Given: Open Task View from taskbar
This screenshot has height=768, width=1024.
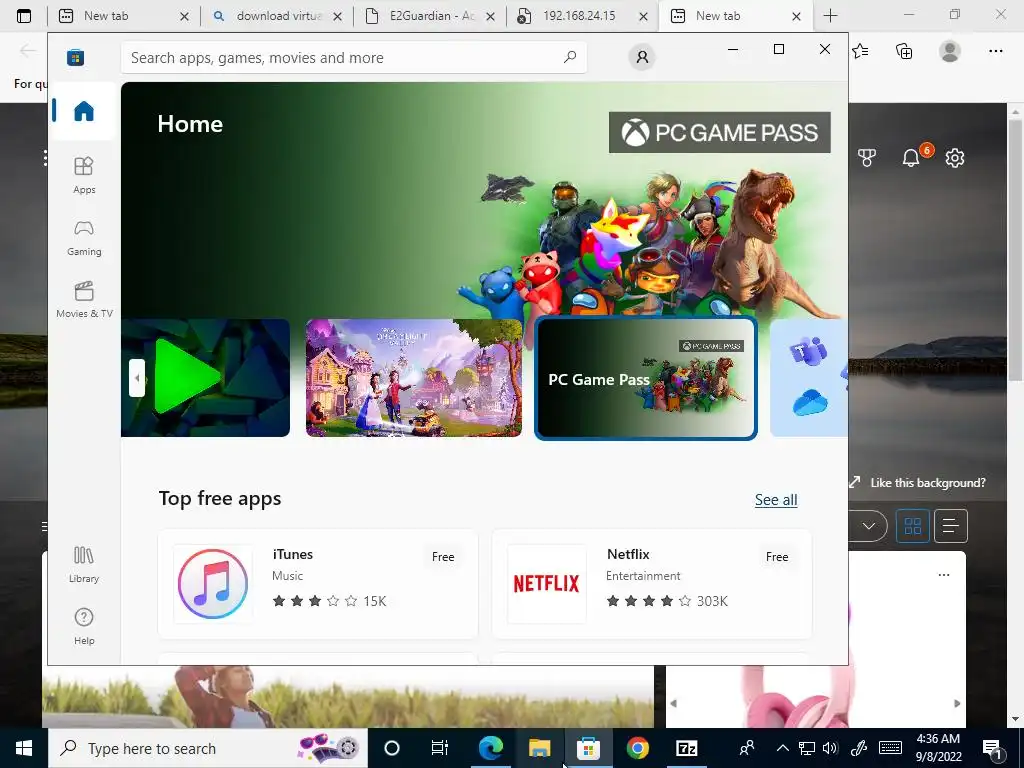Looking at the screenshot, I should coord(440,748).
